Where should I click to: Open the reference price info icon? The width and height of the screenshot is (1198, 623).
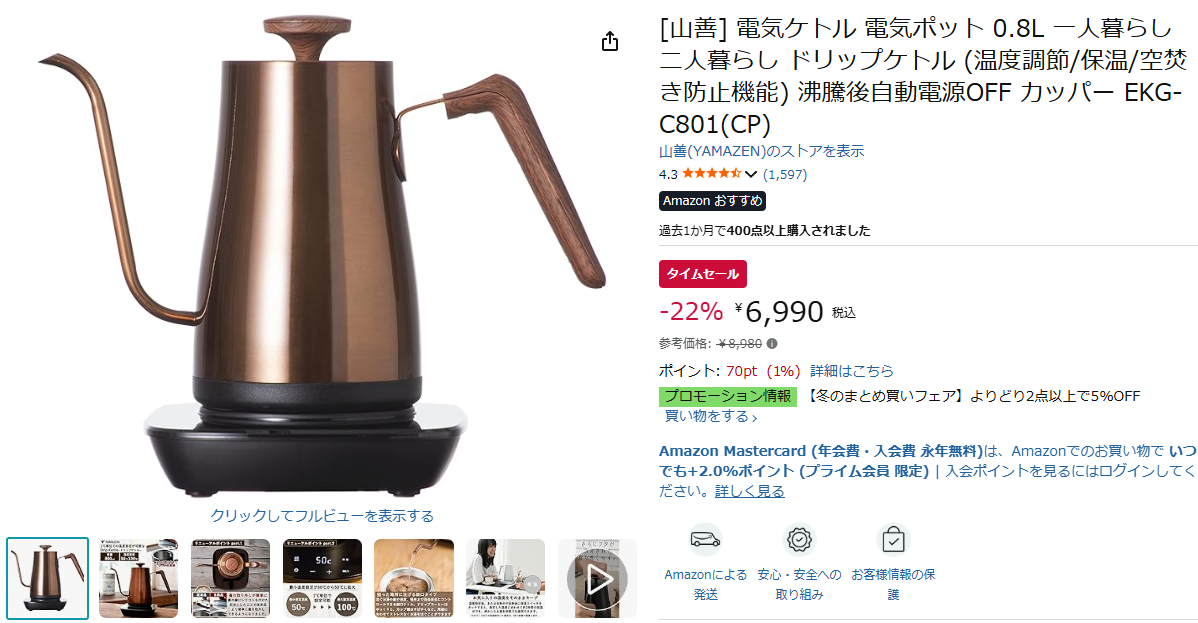[772, 344]
